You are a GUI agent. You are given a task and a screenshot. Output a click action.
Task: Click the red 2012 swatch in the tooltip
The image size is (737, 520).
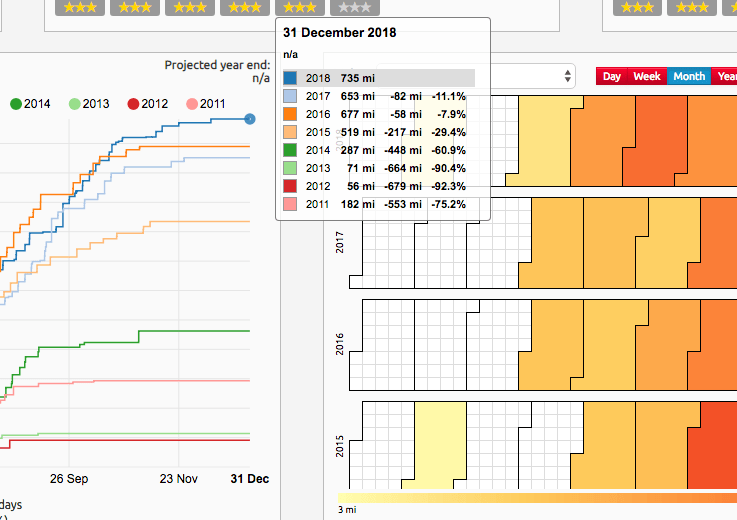[290, 186]
